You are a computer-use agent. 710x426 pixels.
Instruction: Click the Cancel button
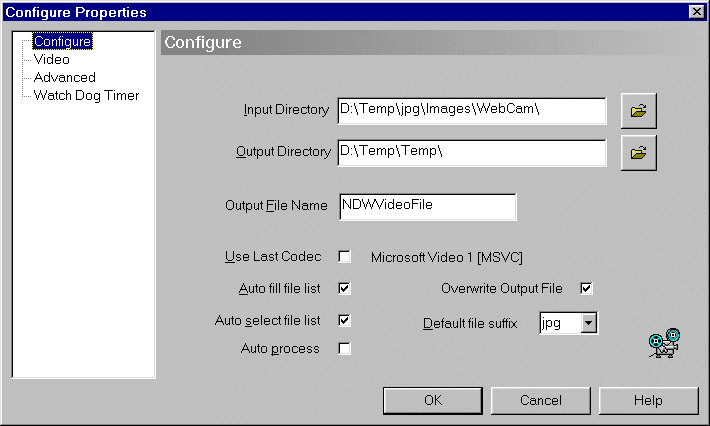point(541,401)
